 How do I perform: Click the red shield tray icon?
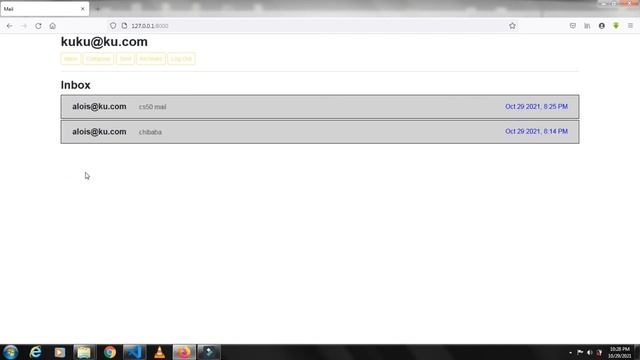click(x=599, y=352)
